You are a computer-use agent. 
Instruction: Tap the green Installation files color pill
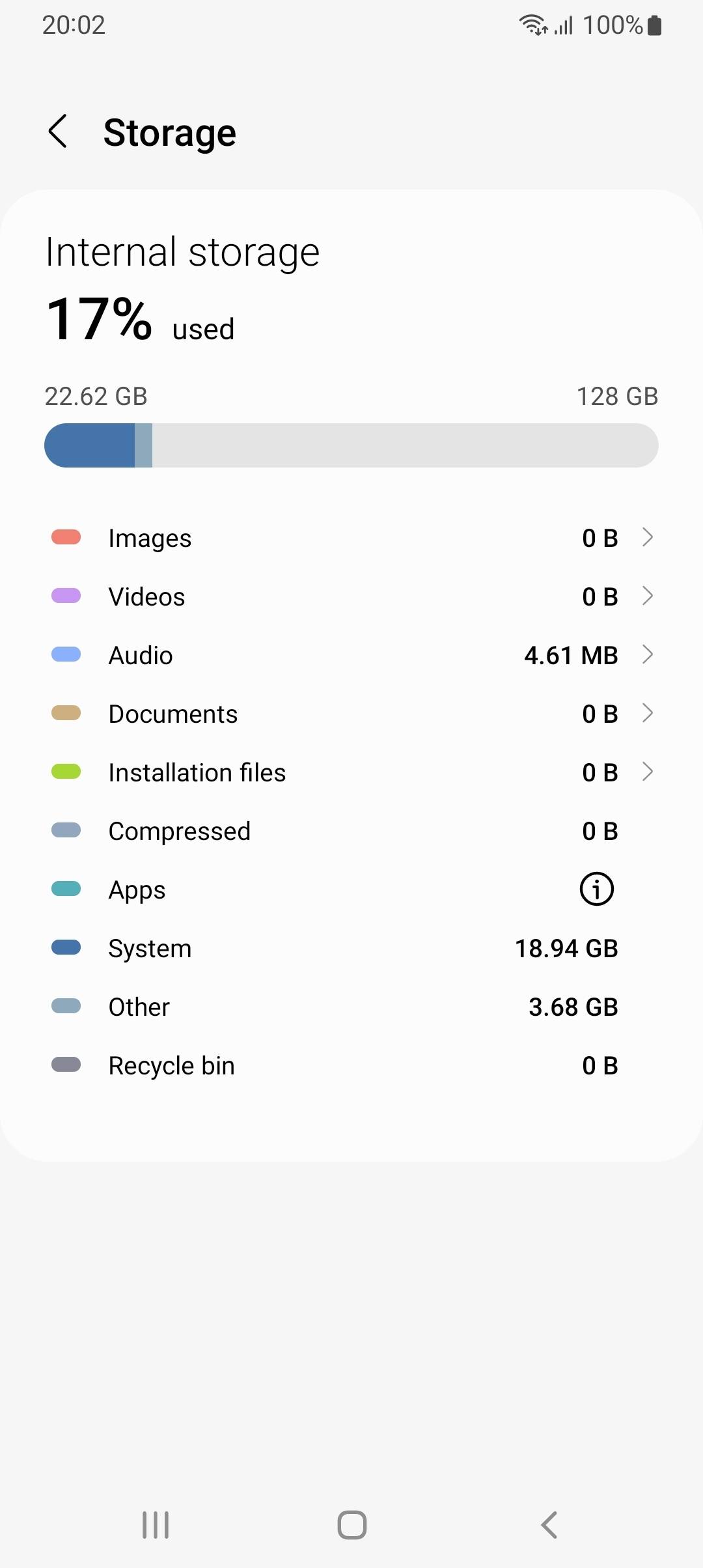coord(66,772)
